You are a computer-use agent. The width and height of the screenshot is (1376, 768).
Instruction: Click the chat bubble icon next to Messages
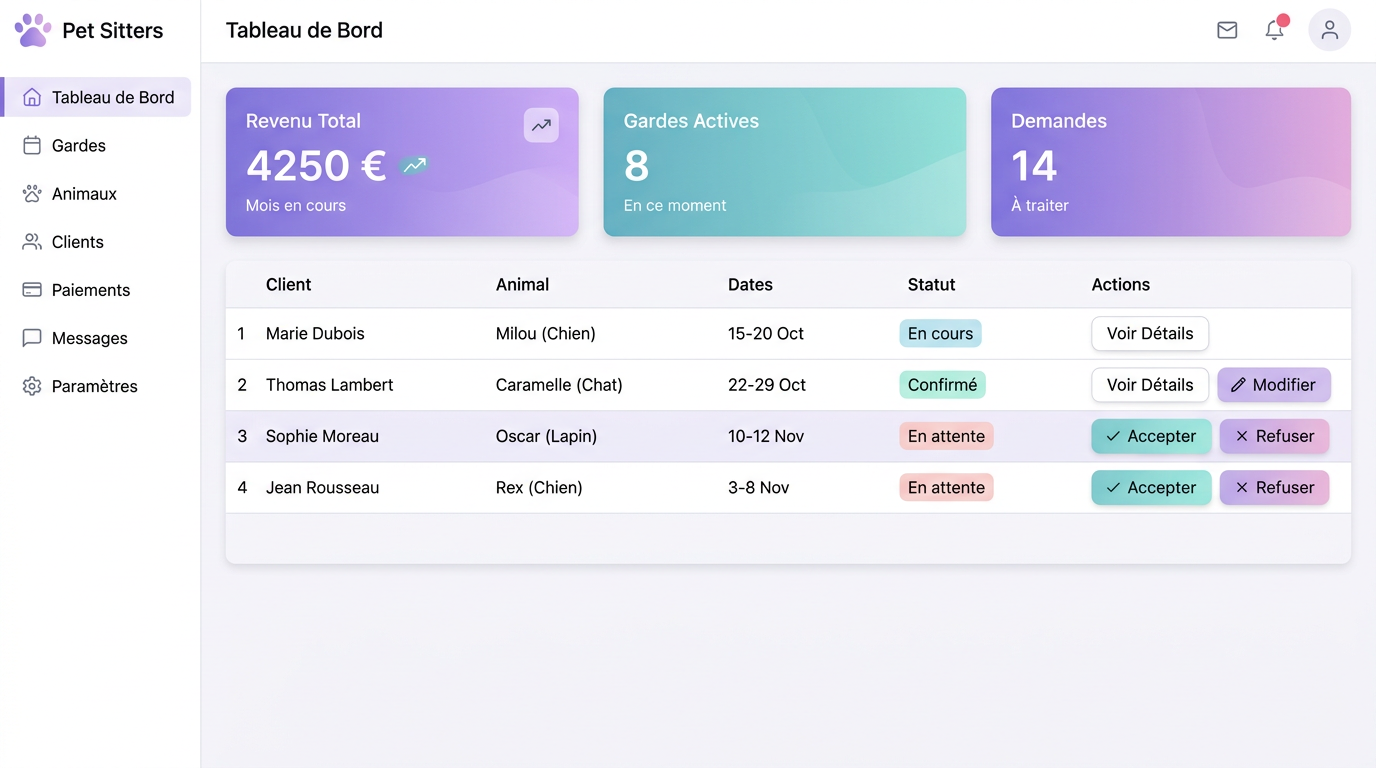tap(32, 337)
